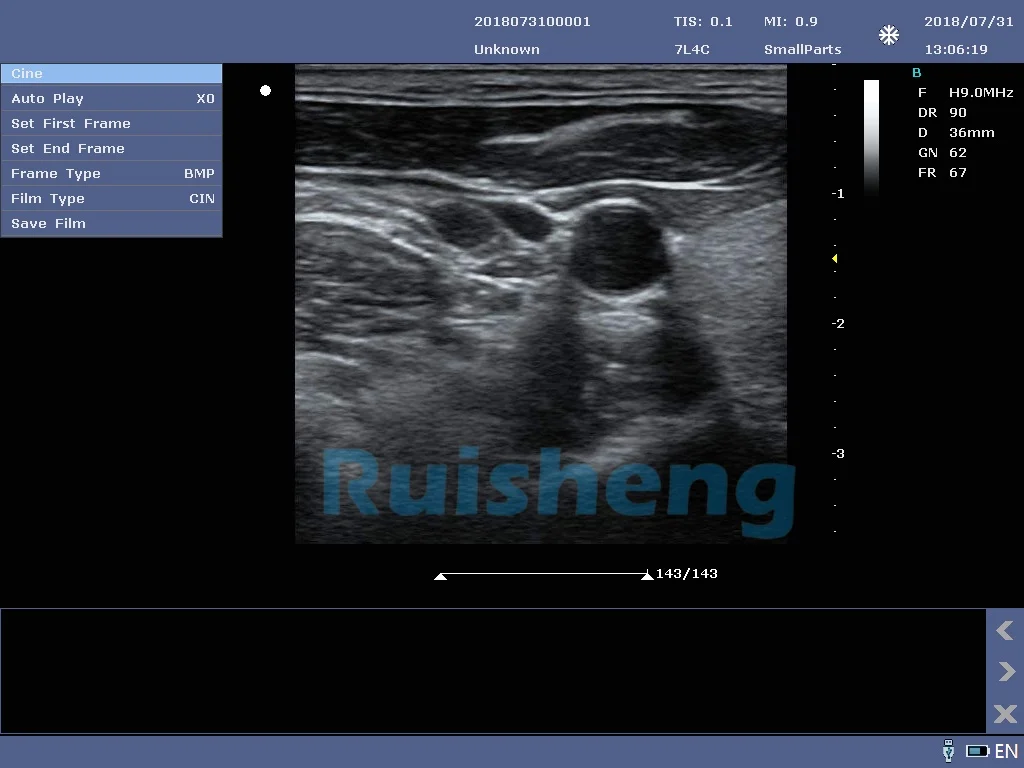Choose Set End Frame menu item
The image size is (1024, 768).
pos(111,149)
